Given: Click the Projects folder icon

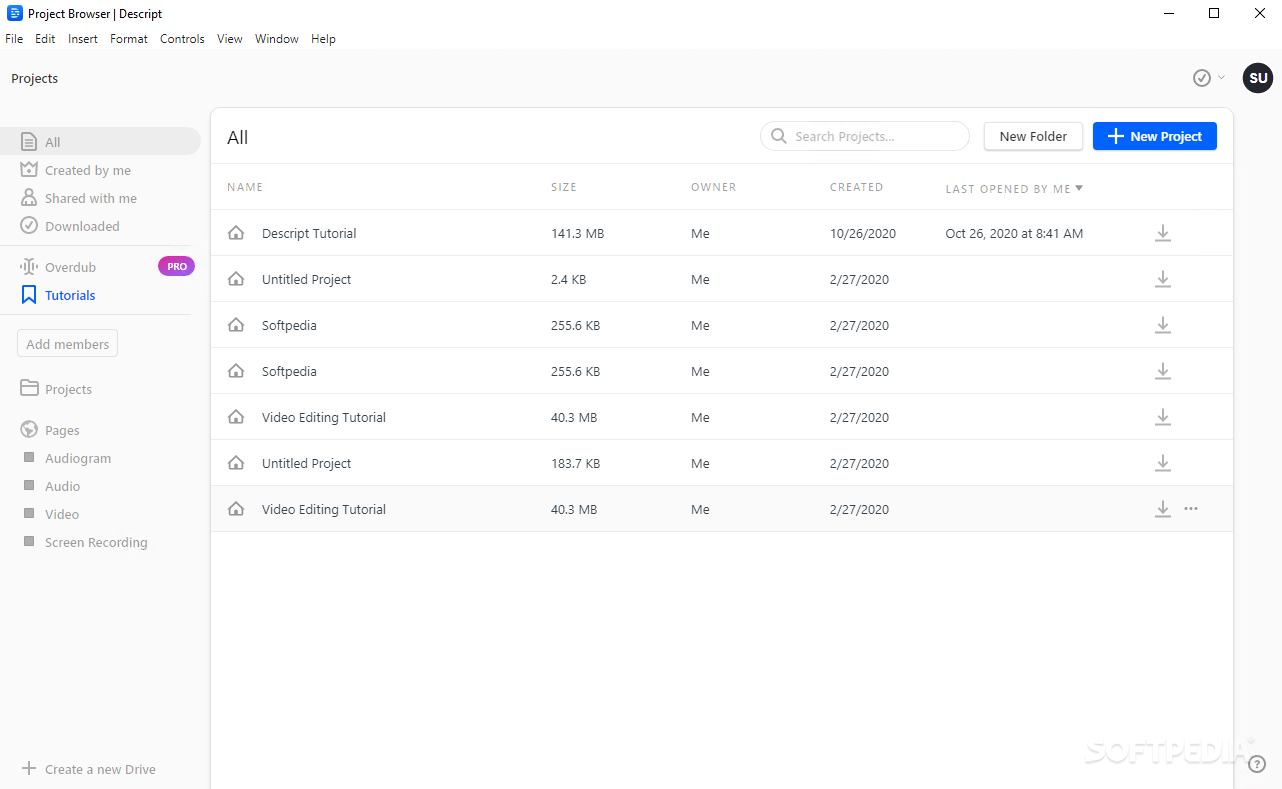Looking at the screenshot, I should click(x=29, y=388).
